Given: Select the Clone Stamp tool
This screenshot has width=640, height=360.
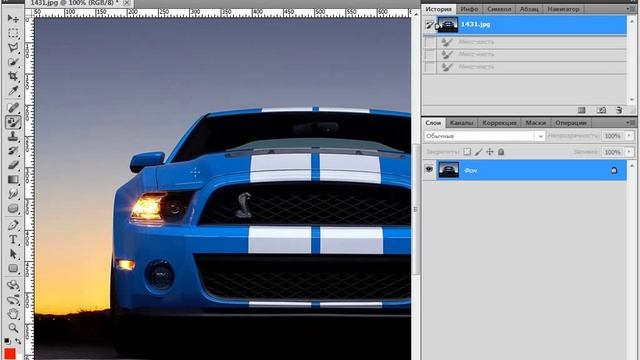Looking at the screenshot, I should point(13,136).
